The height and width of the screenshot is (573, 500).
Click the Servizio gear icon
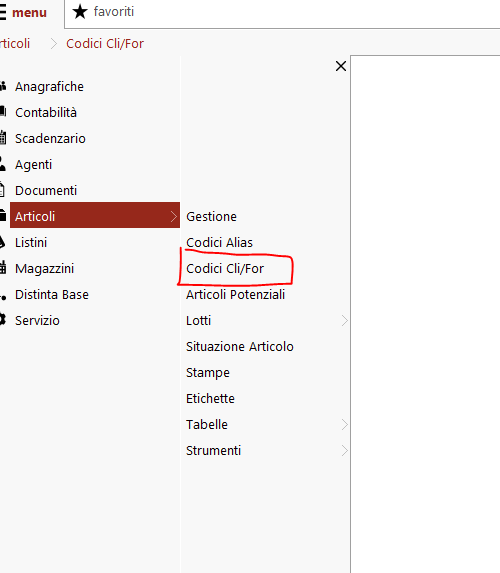click(3, 320)
